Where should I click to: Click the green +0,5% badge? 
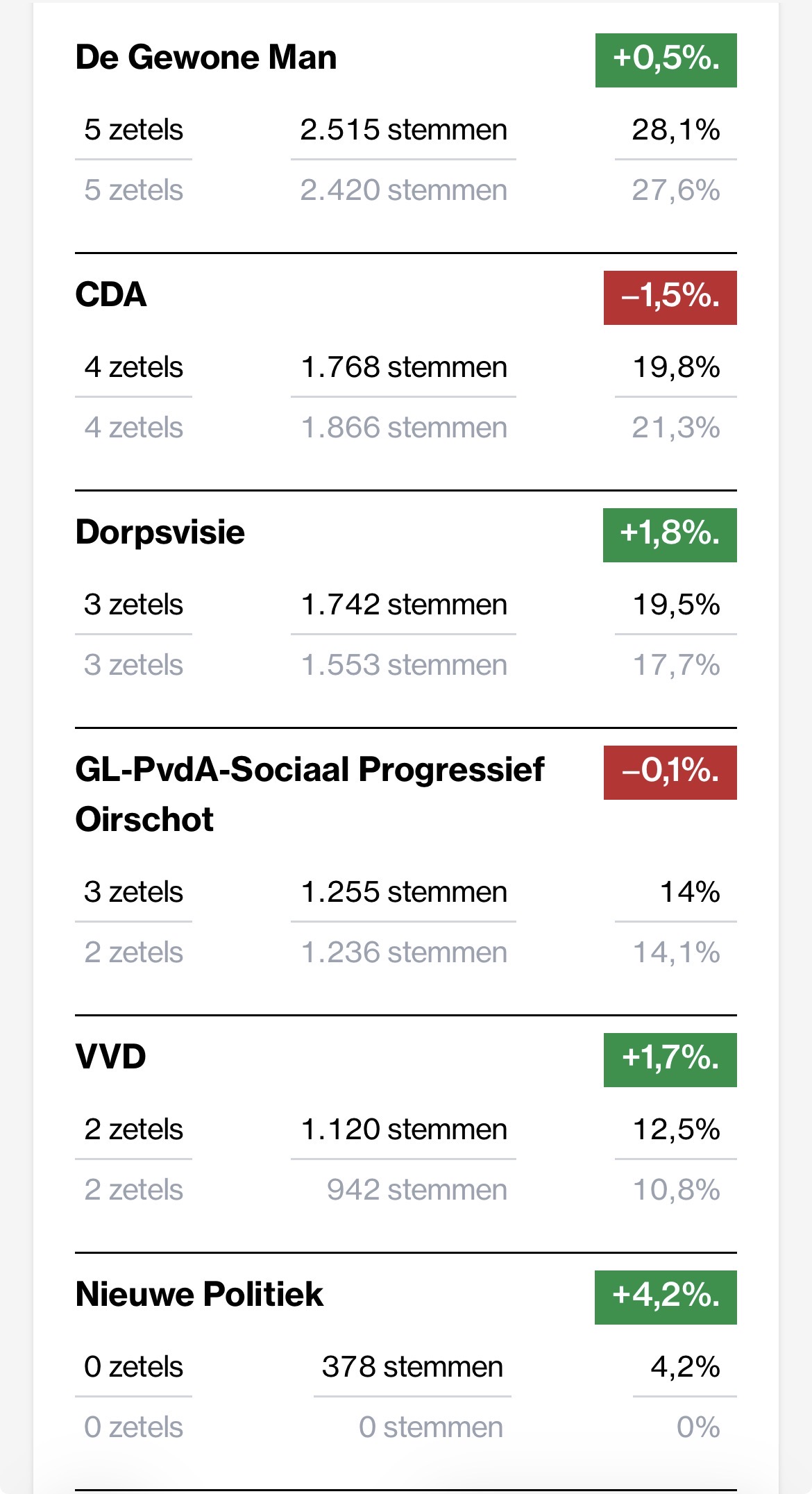[666, 60]
